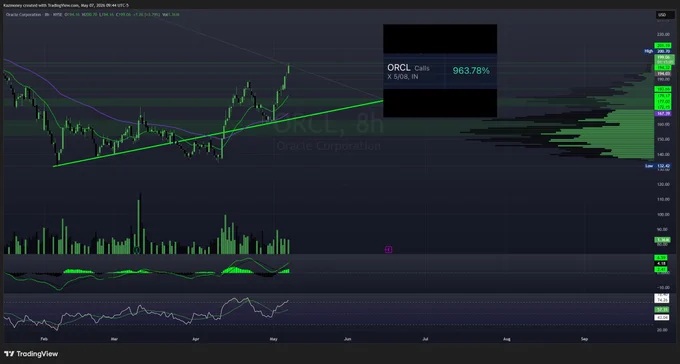680x364 pixels.
Task: Click the 74.26 RSI value label
Action: [x=662, y=300]
